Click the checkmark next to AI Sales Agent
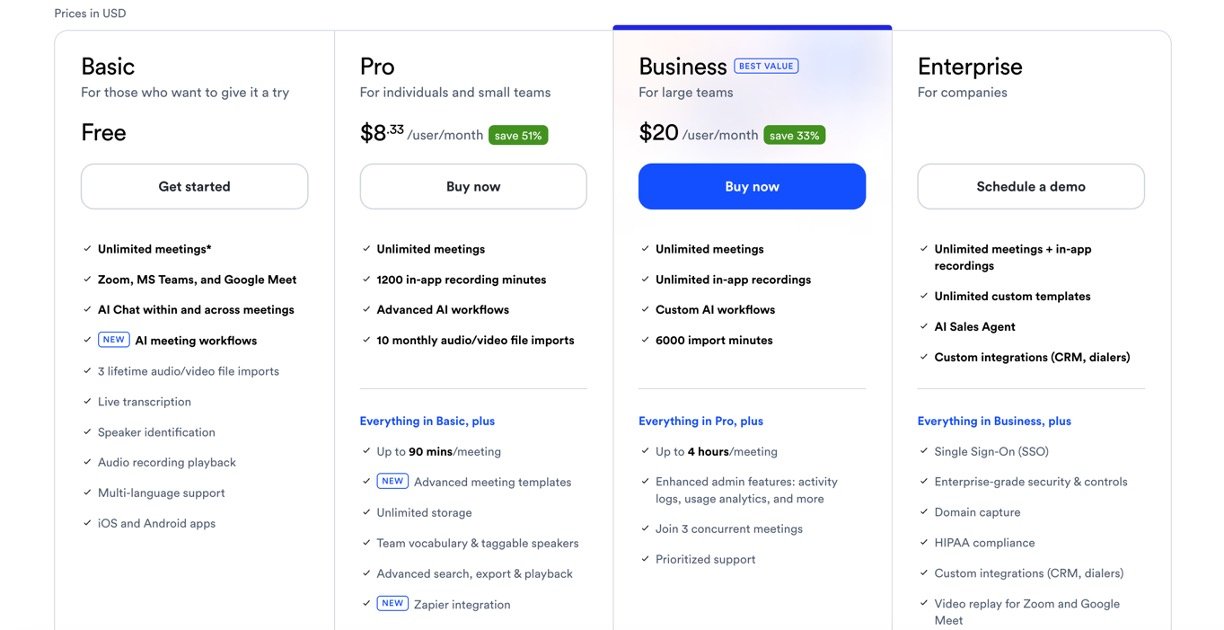Viewport: 1224px width, 630px height. coord(925,327)
